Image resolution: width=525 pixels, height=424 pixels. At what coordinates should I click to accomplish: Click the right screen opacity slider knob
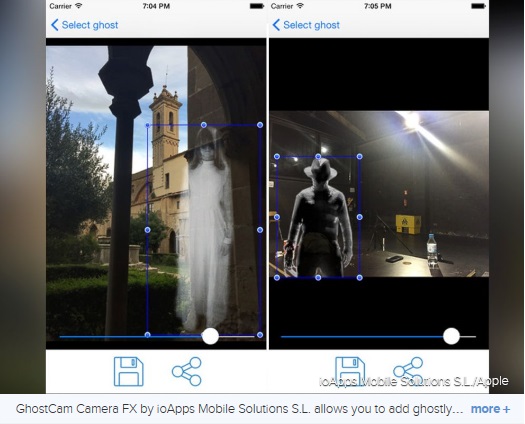pyautogui.click(x=451, y=336)
